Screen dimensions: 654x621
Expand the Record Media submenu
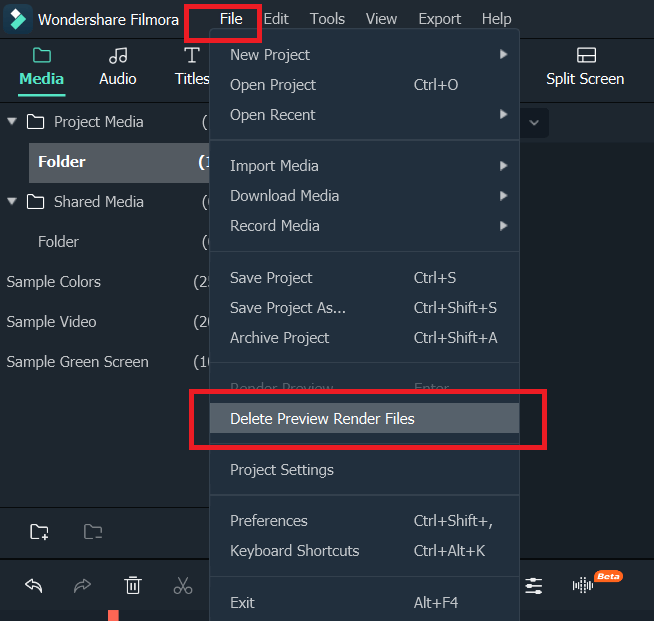click(x=364, y=226)
